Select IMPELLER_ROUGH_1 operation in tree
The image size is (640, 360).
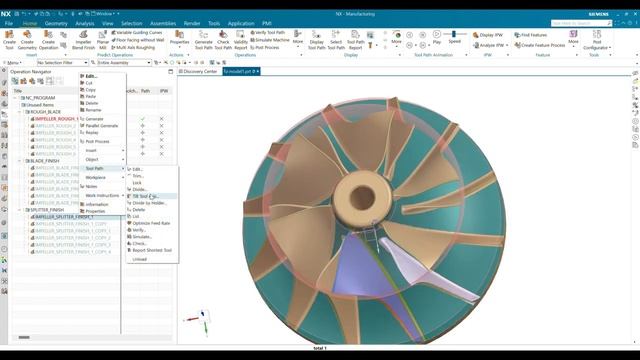click(x=56, y=119)
